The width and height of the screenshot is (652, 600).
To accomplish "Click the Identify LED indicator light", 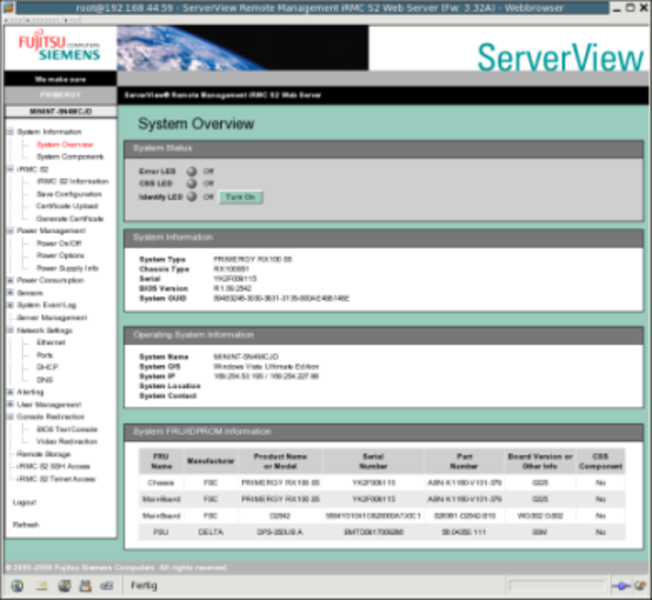I will click(192, 197).
